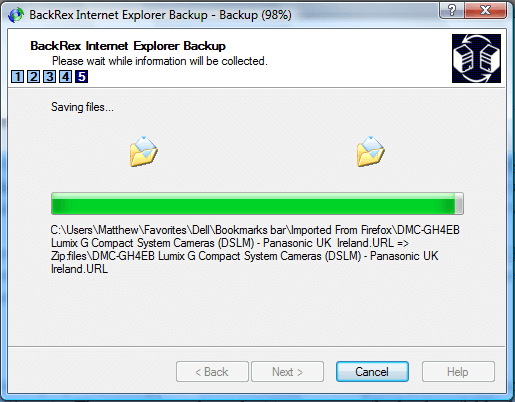Click the highlighted step 5 indicator

[82, 77]
